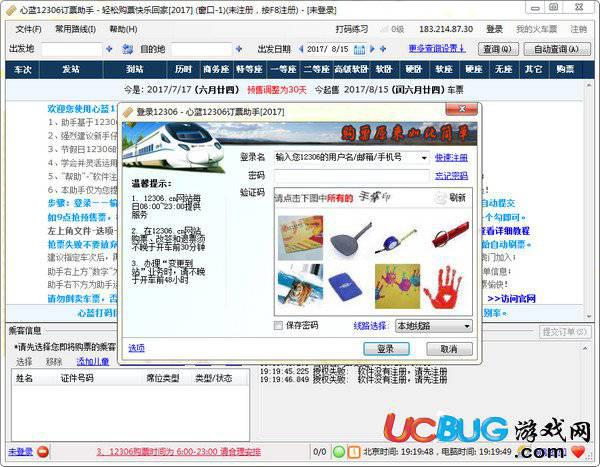Click 打码练习 in the menu bar
This screenshot has width=600, height=467.
point(352,29)
